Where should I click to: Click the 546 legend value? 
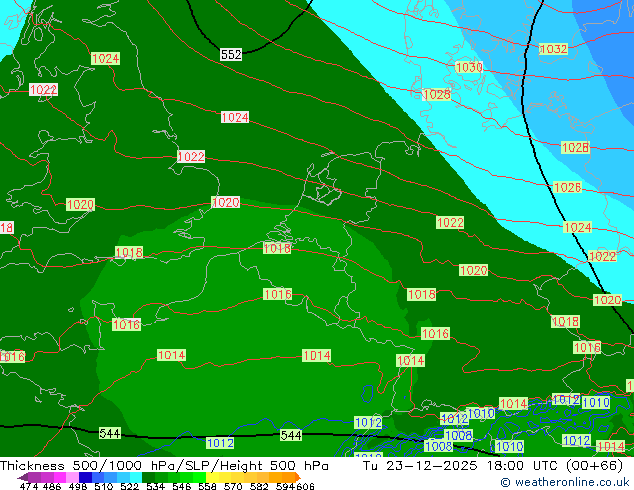point(182,486)
